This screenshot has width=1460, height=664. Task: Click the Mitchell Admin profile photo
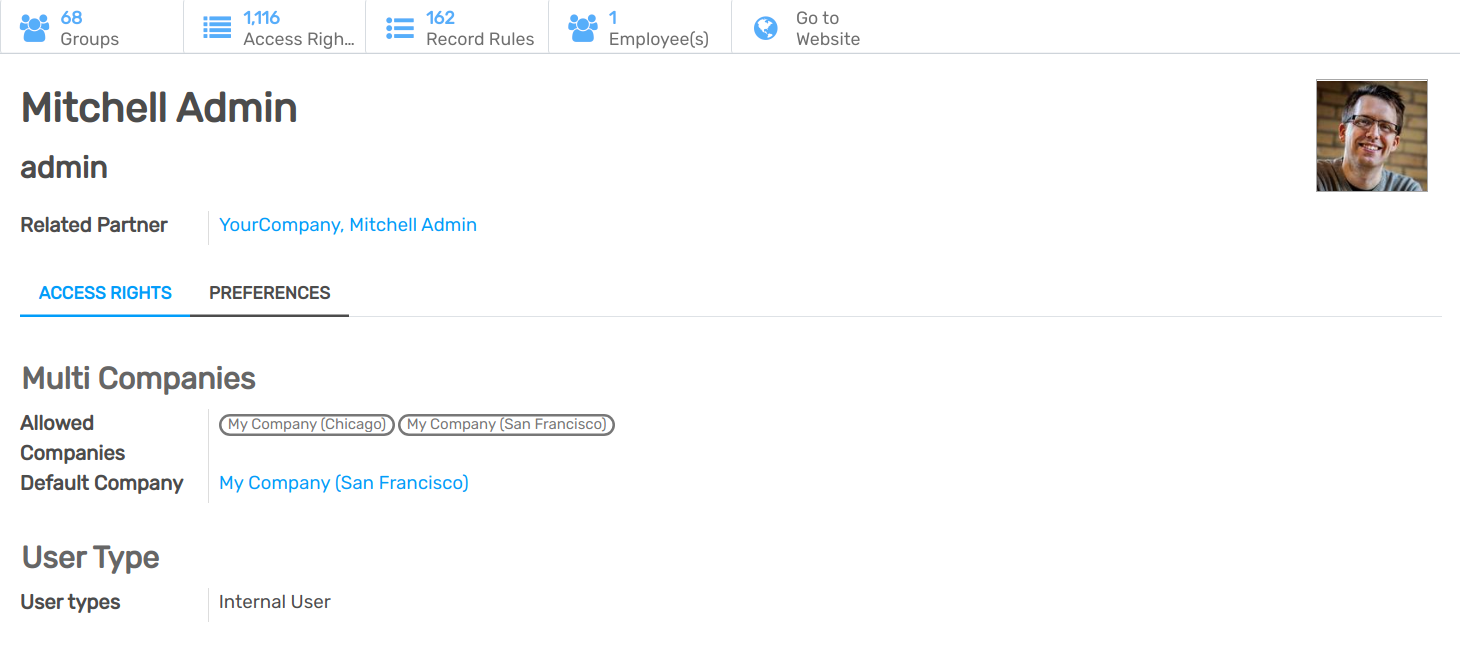tap(1371, 135)
